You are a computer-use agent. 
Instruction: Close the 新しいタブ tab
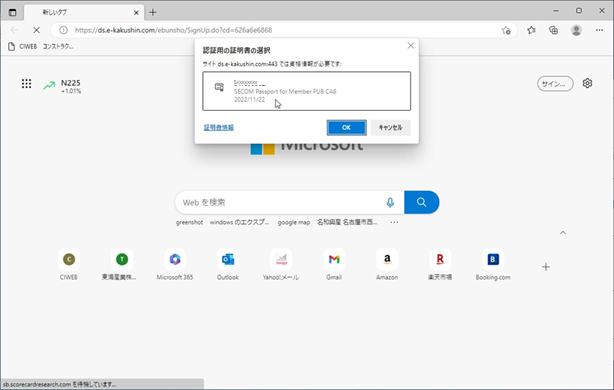(136, 13)
